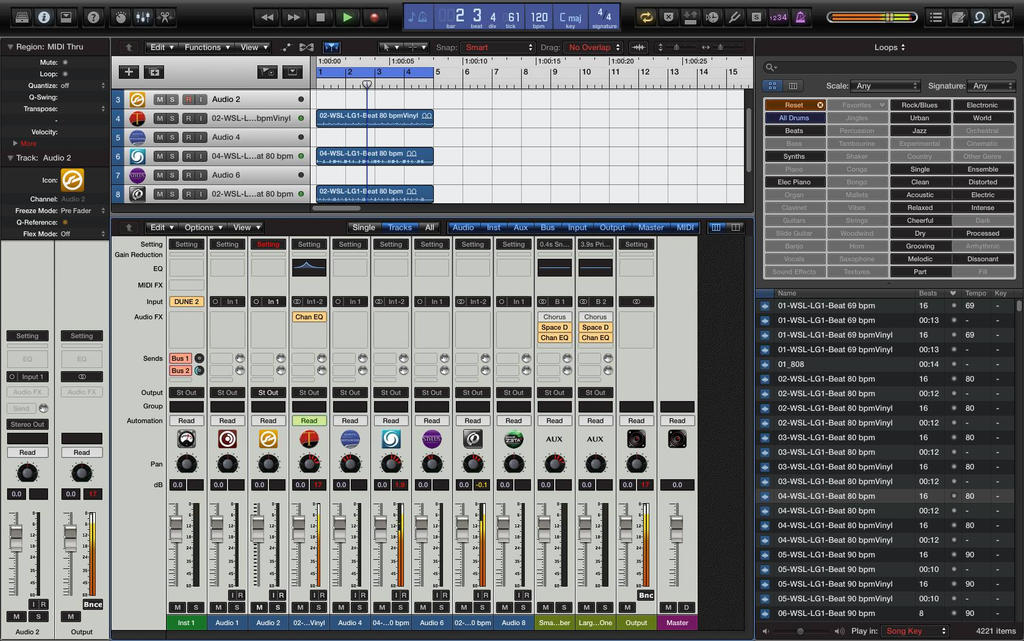Toggle the Cycle mode button
Screen dimensions: 1024x641
pos(646,18)
